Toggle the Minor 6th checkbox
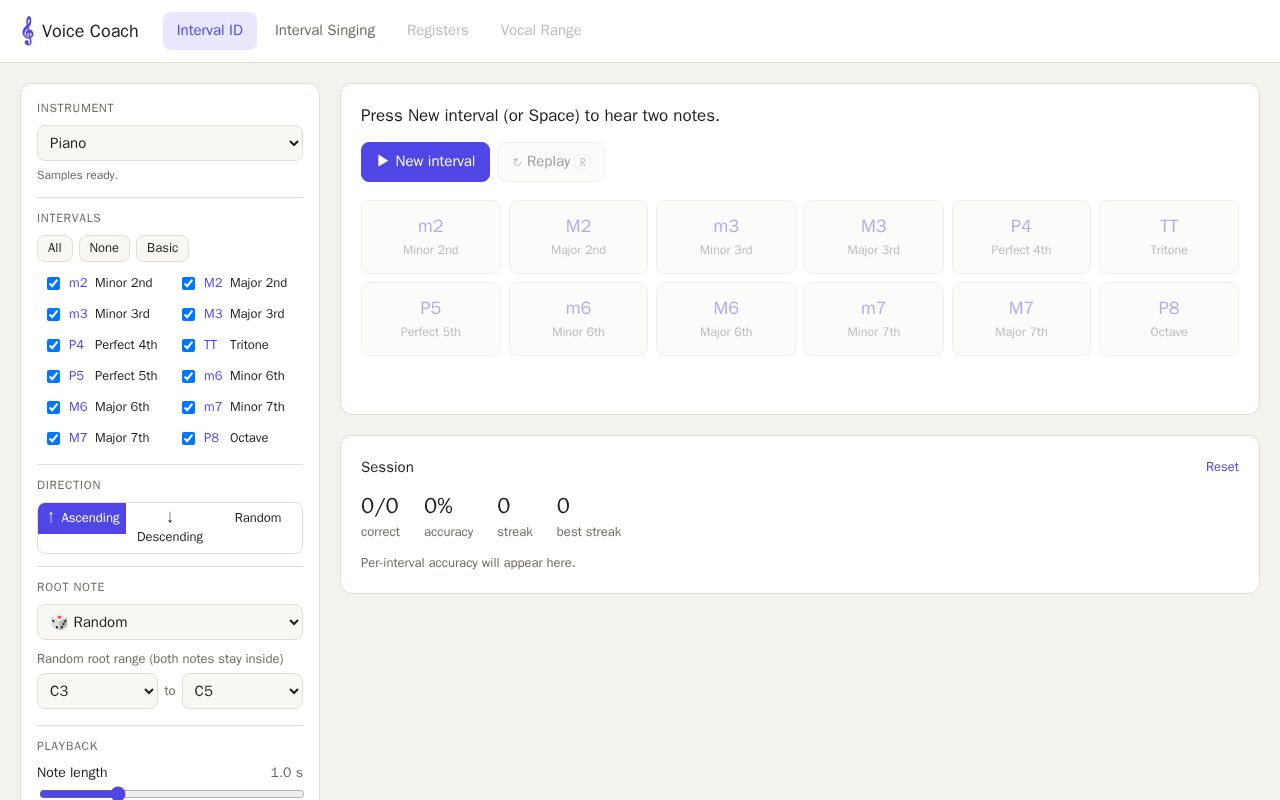The image size is (1280, 800). pos(188,376)
